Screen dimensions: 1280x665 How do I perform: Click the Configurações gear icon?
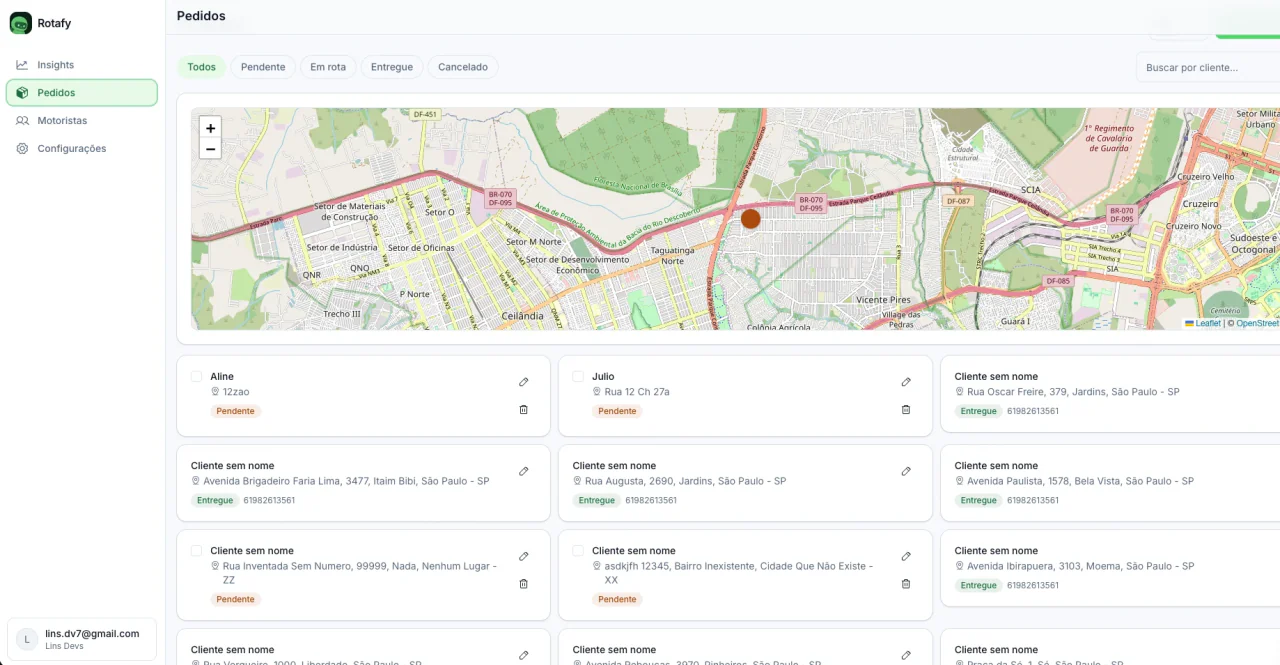click(22, 149)
